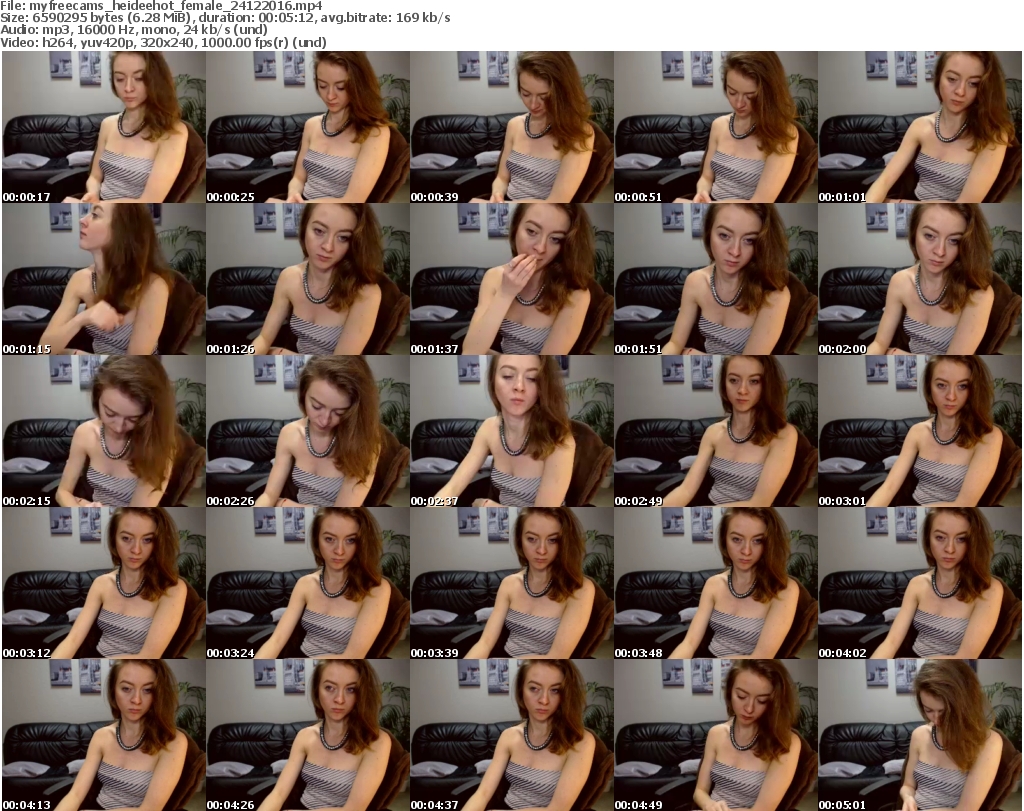Click the 'Size: 6590295 bytes' info line

click(225, 18)
